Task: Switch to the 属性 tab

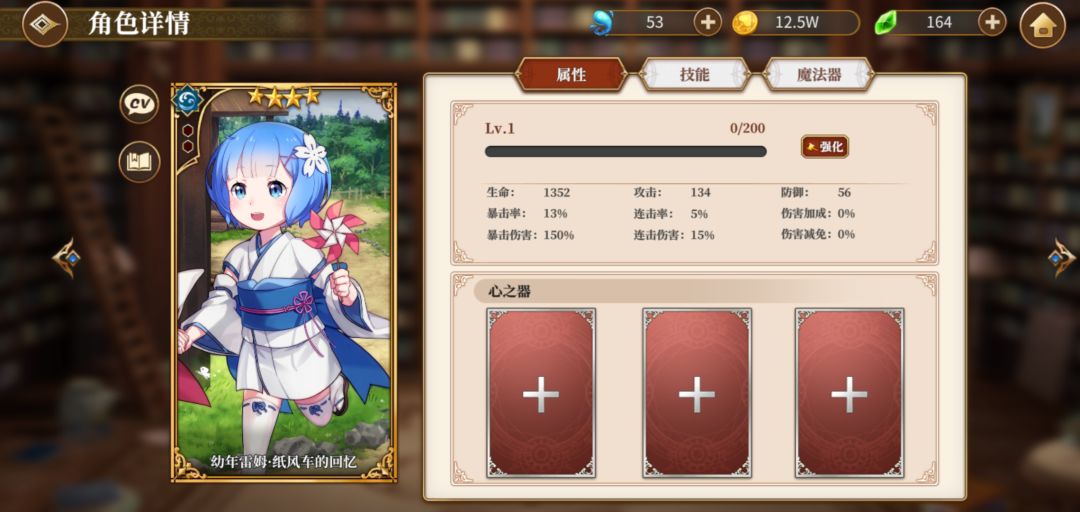Action: point(572,74)
